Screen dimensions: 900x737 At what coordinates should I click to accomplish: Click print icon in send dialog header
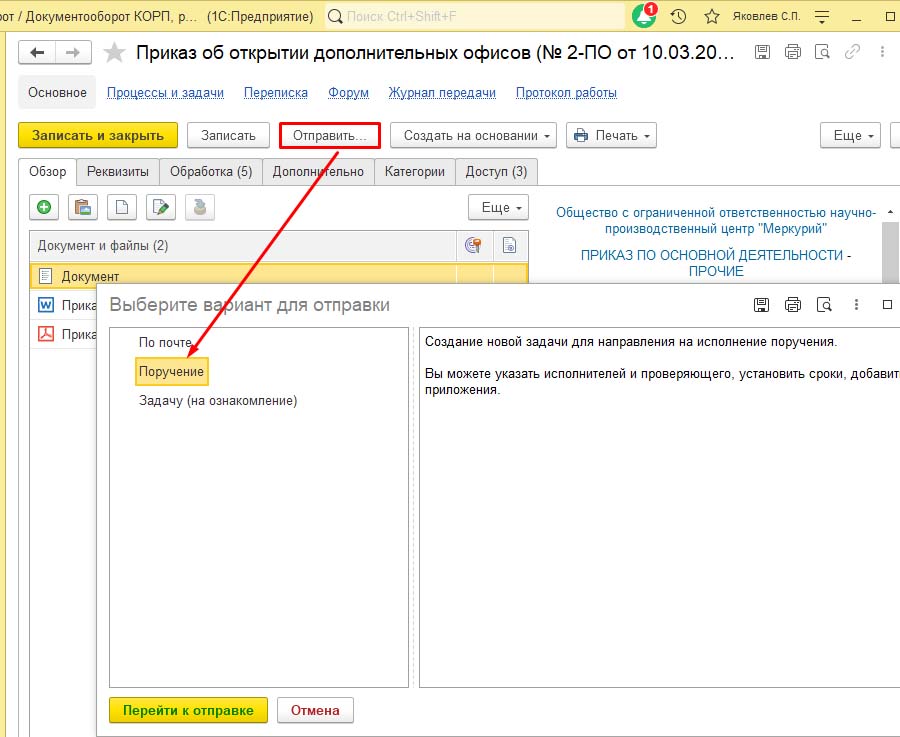793,305
